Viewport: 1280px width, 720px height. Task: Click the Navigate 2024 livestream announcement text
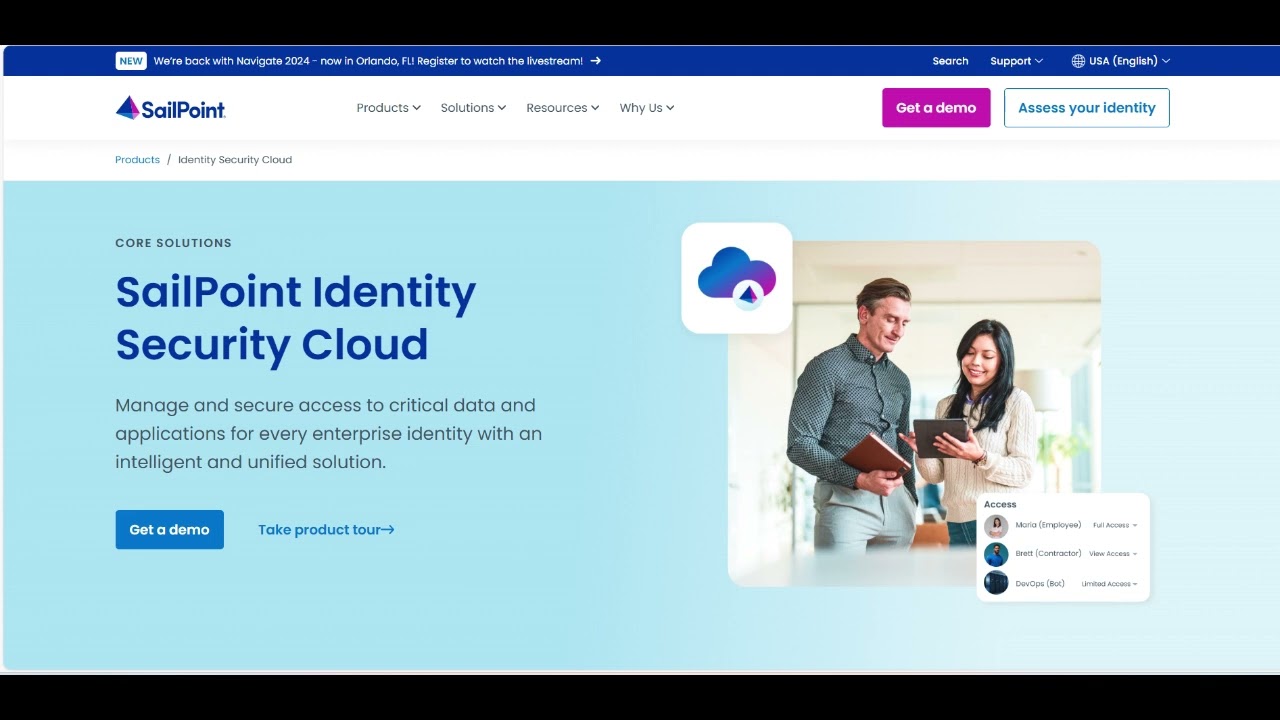[x=368, y=61]
